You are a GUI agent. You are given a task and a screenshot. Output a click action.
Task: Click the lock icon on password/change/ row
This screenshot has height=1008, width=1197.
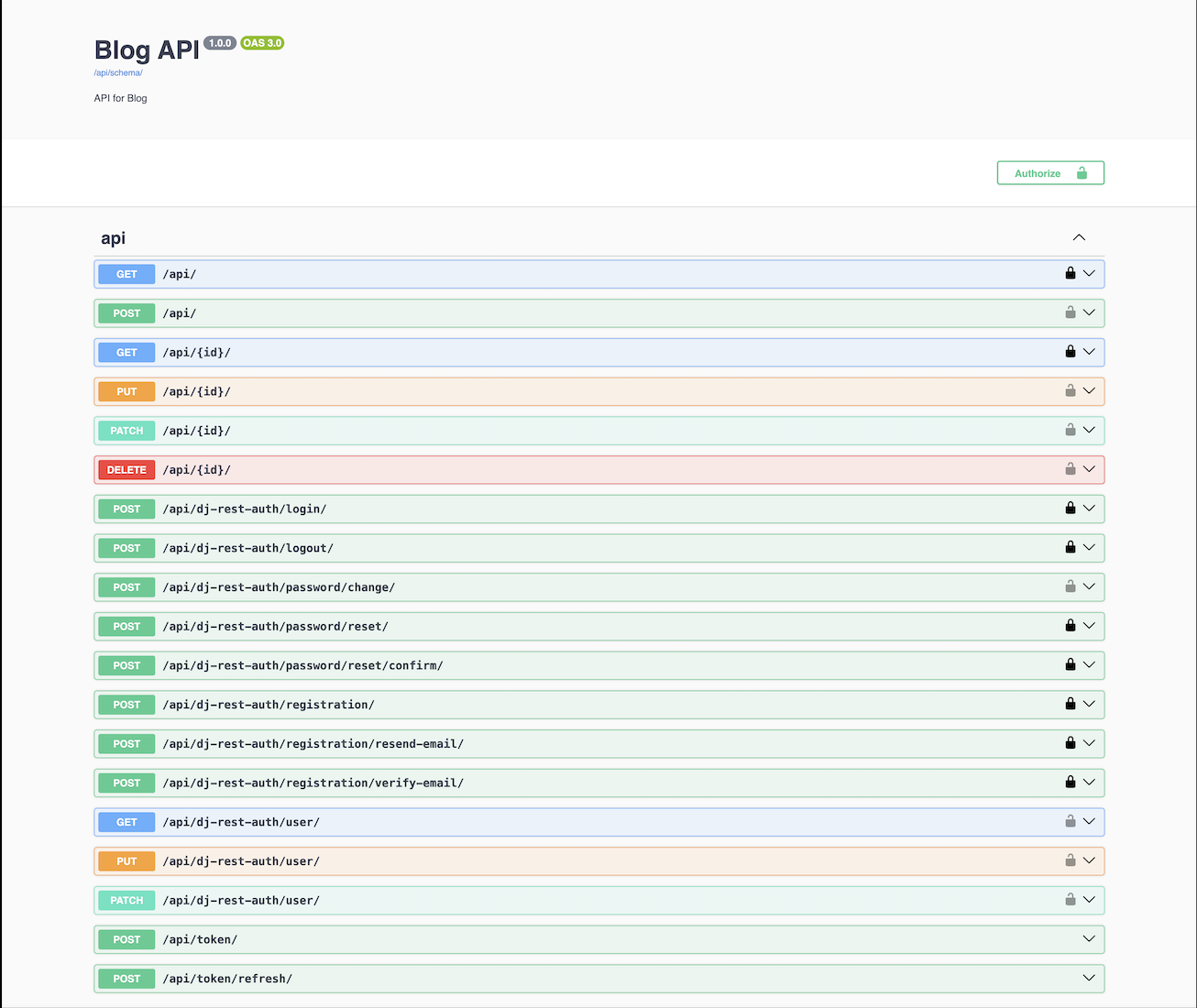point(1070,586)
